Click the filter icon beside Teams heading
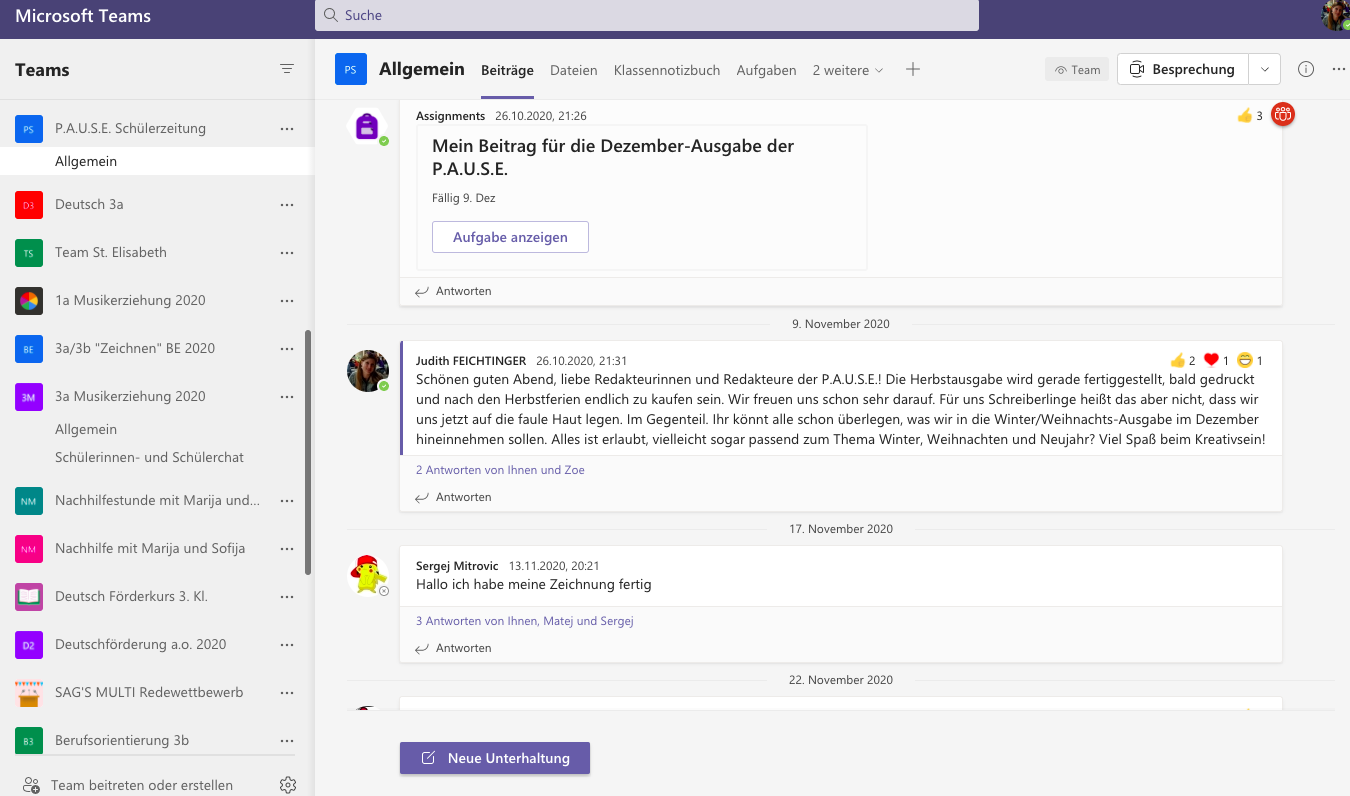This screenshot has height=796, width=1350. click(287, 69)
